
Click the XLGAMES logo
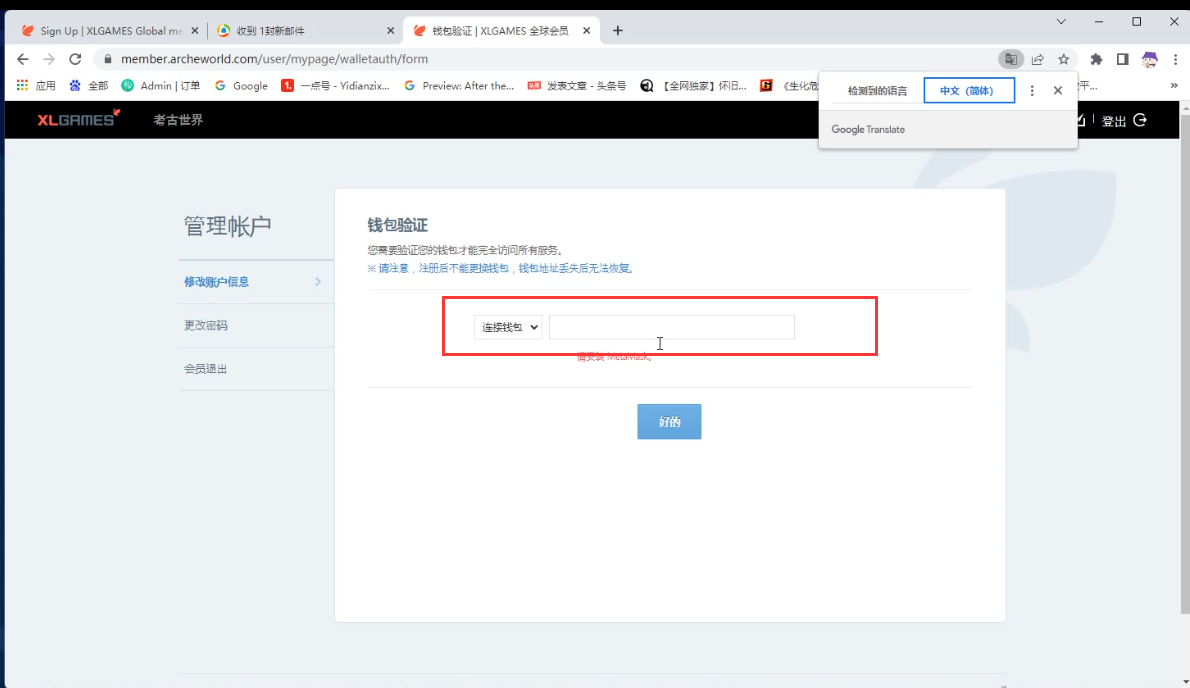point(78,119)
